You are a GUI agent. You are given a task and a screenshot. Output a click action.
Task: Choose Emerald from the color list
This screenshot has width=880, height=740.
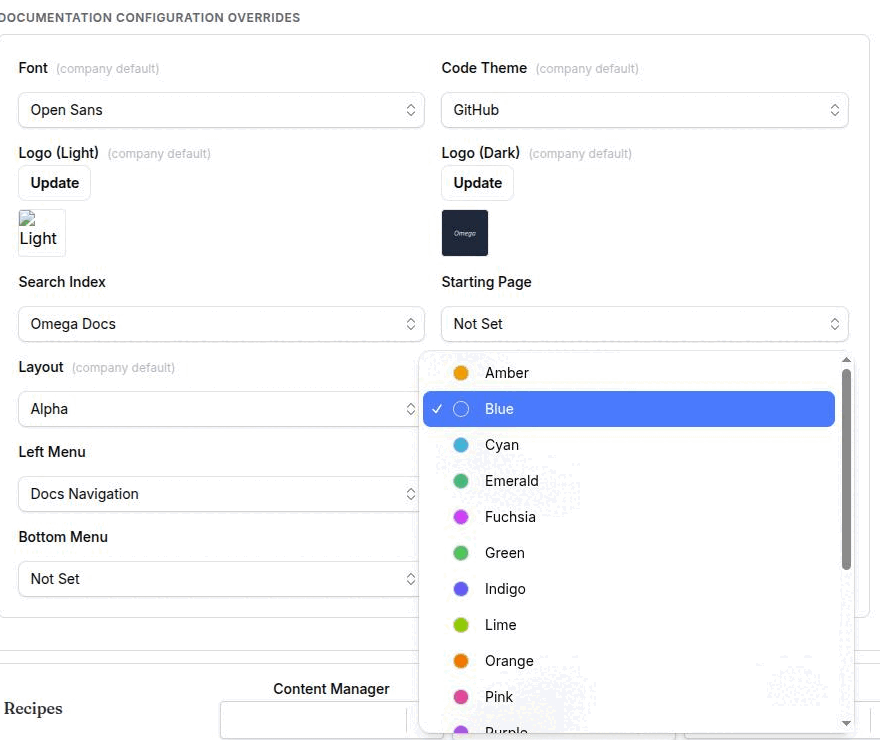click(629, 481)
